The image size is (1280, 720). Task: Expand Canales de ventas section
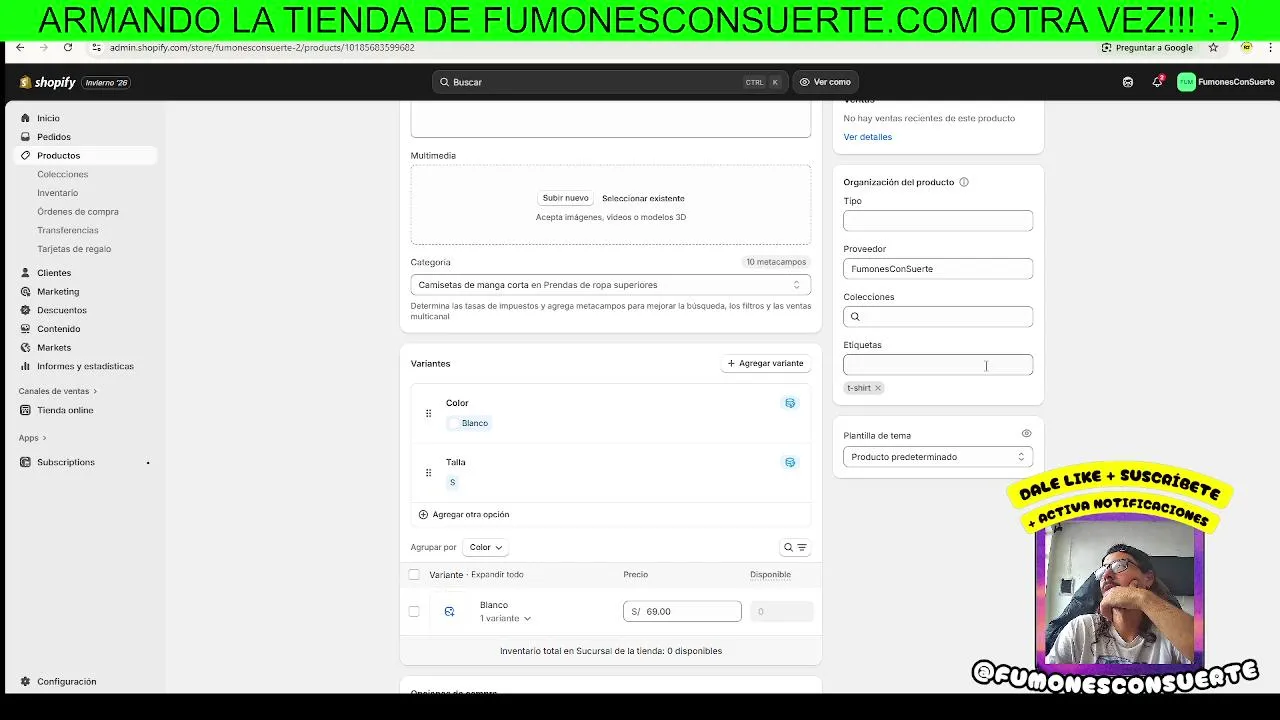click(x=57, y=391)
